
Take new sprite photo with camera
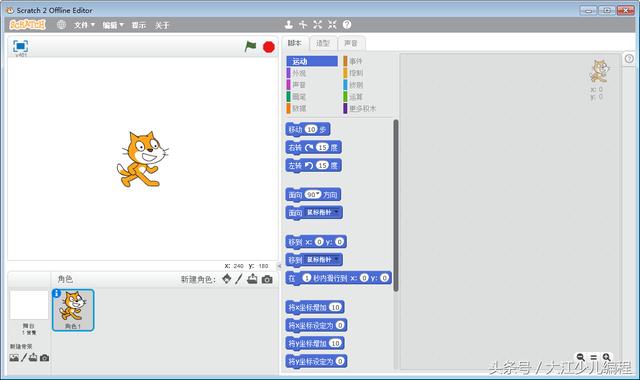click(267, 279)
